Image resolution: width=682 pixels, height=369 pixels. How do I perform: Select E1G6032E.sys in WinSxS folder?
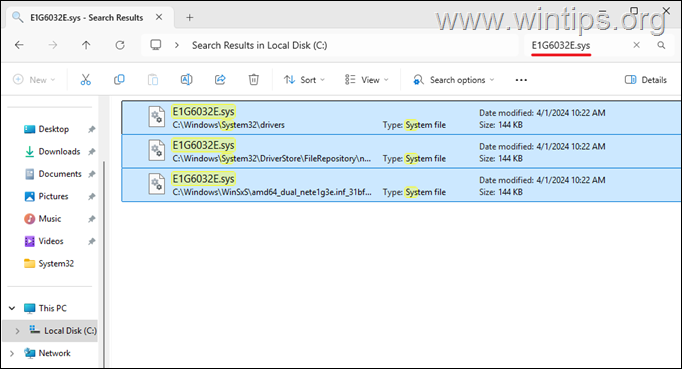401,184
